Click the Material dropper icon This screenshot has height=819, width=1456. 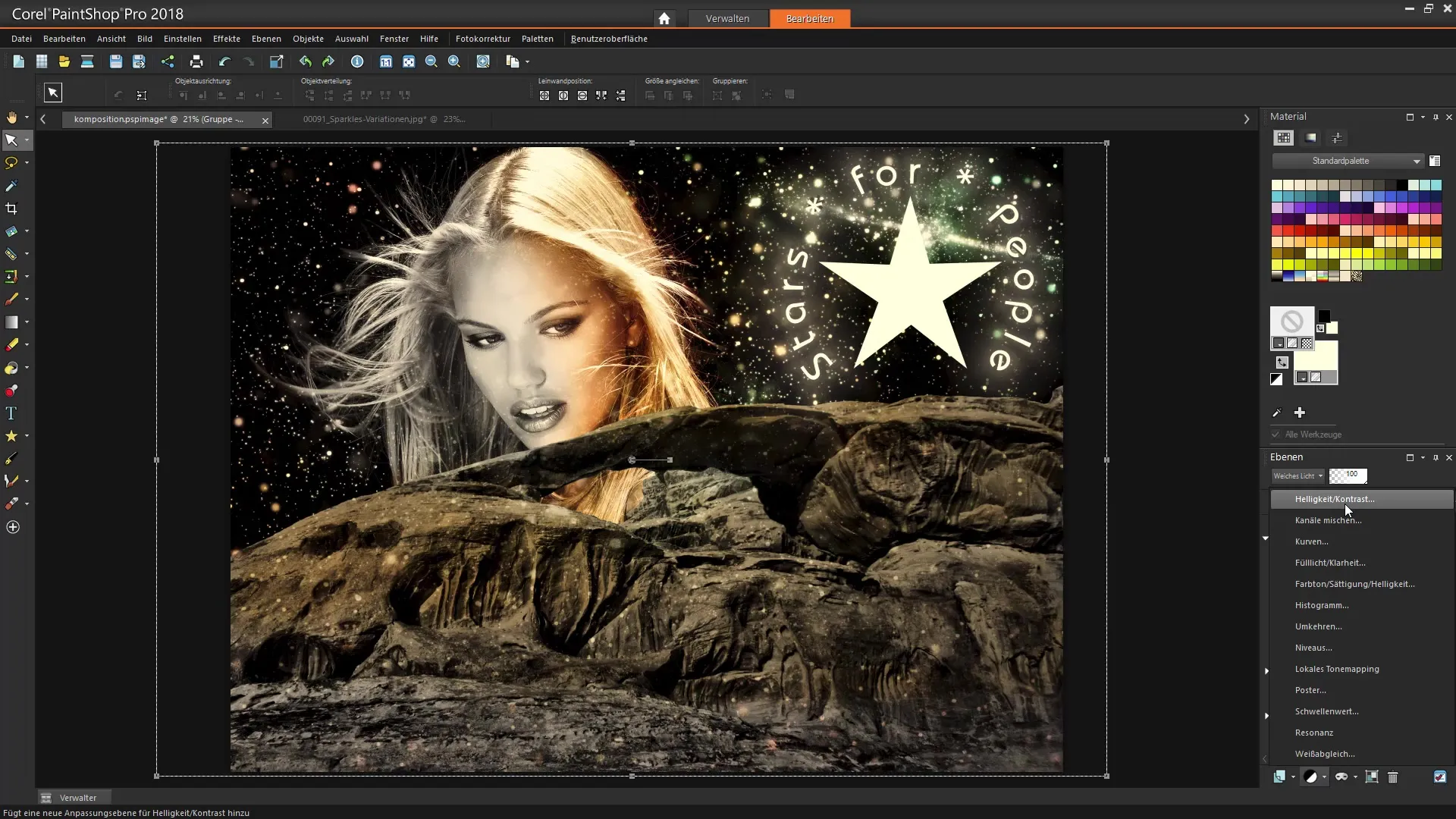(x=1277, y=413)
